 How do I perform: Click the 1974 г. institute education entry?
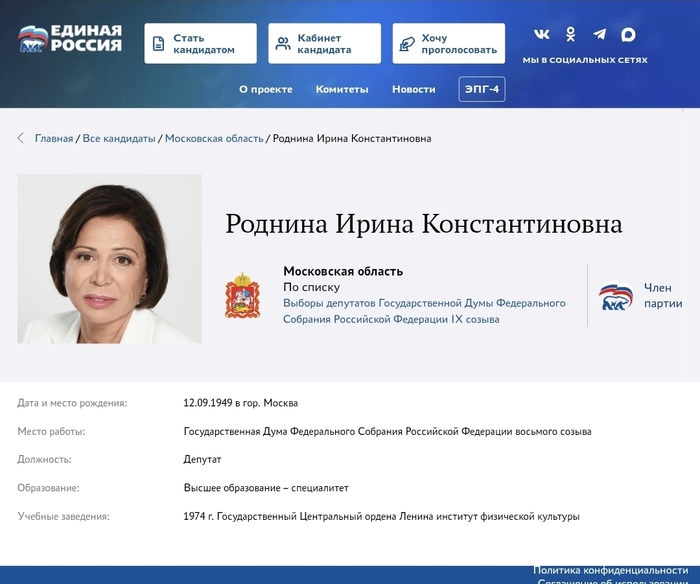(x=381, y=517)
